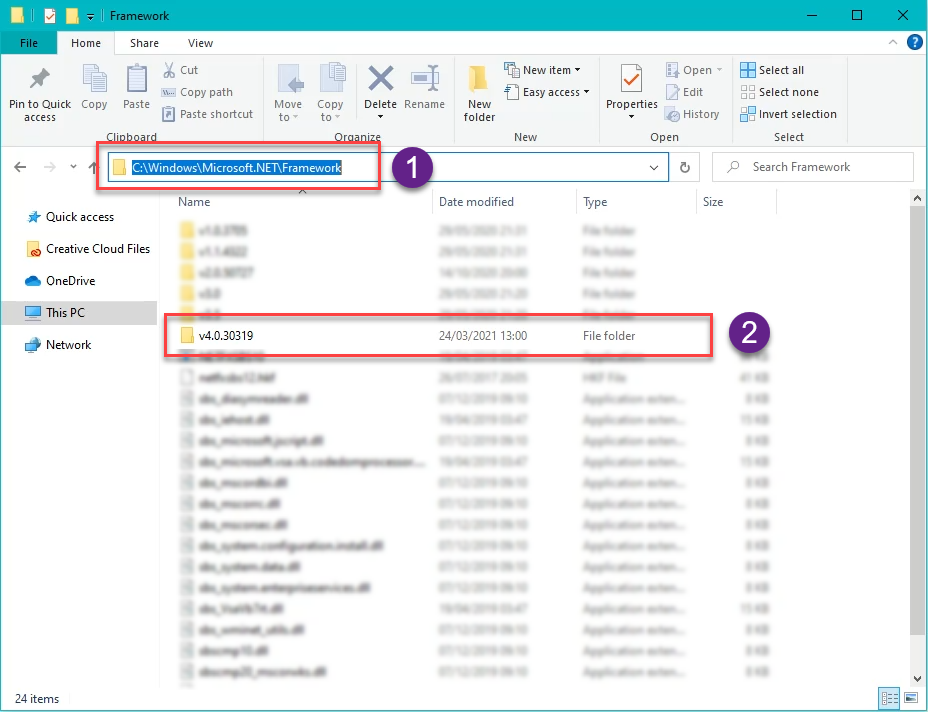928x712 pixels.
Task: Sort by the Name column header
Action: click(x=194, y=202)
